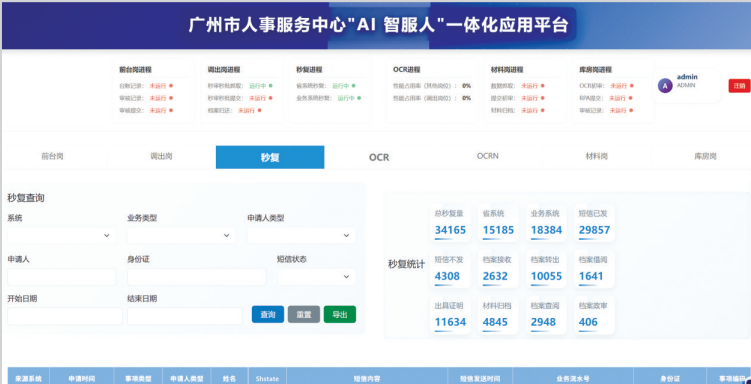The height and width of the screenshot is (384, 751).
Task: Open the 系统 dropdown
Action: pos(62,235)
